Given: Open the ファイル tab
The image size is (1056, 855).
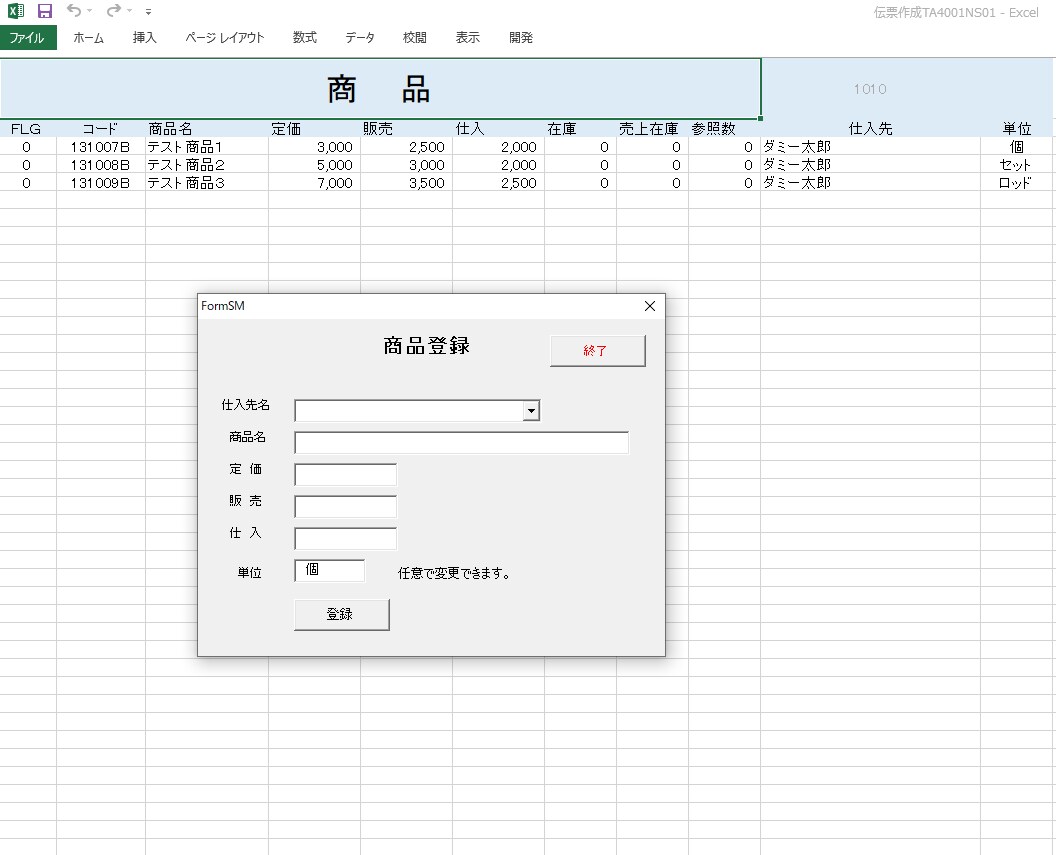Looking at the screenshot, I should click(x=28, y=38).
